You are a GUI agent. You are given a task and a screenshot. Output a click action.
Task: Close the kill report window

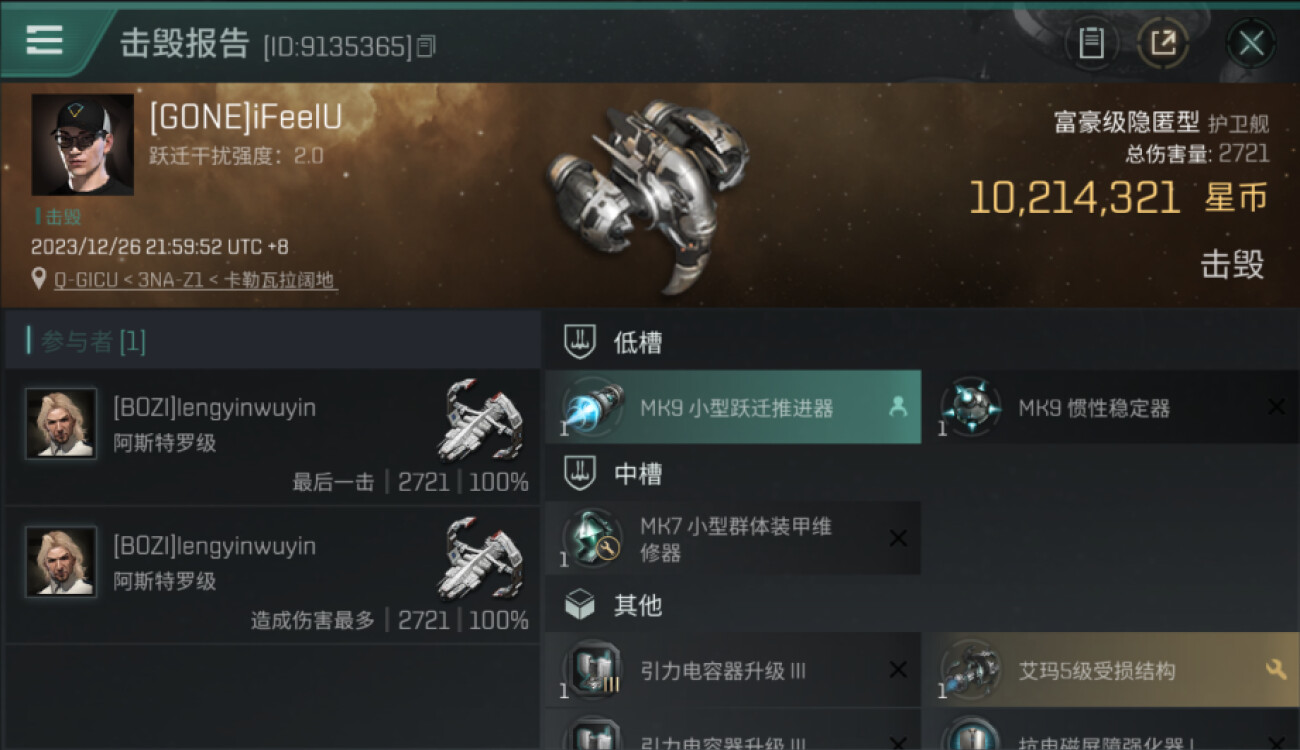pos(1251,43)
